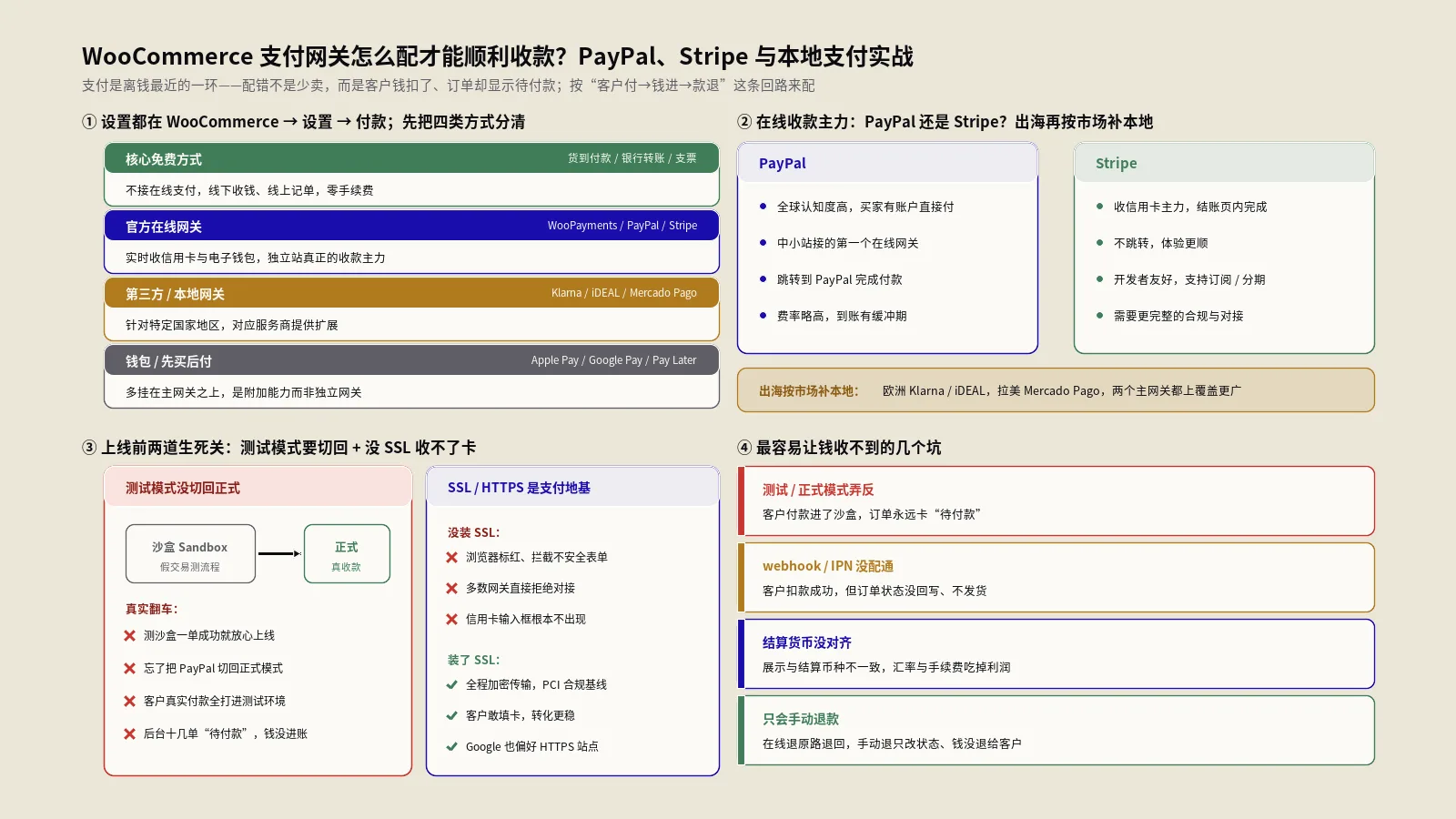Click bullet 中小站接的第一个在线网关
Viewport: 1456px width, 819px height.
point(848,243)
